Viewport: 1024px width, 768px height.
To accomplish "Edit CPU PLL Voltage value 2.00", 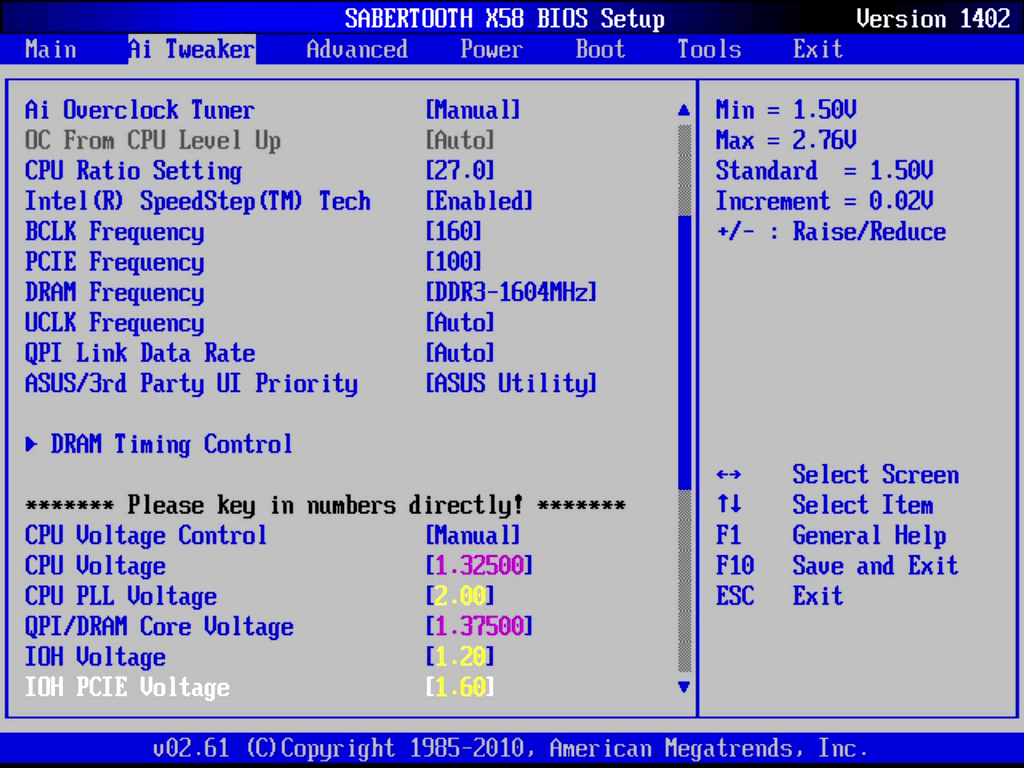I will point(460,596).
